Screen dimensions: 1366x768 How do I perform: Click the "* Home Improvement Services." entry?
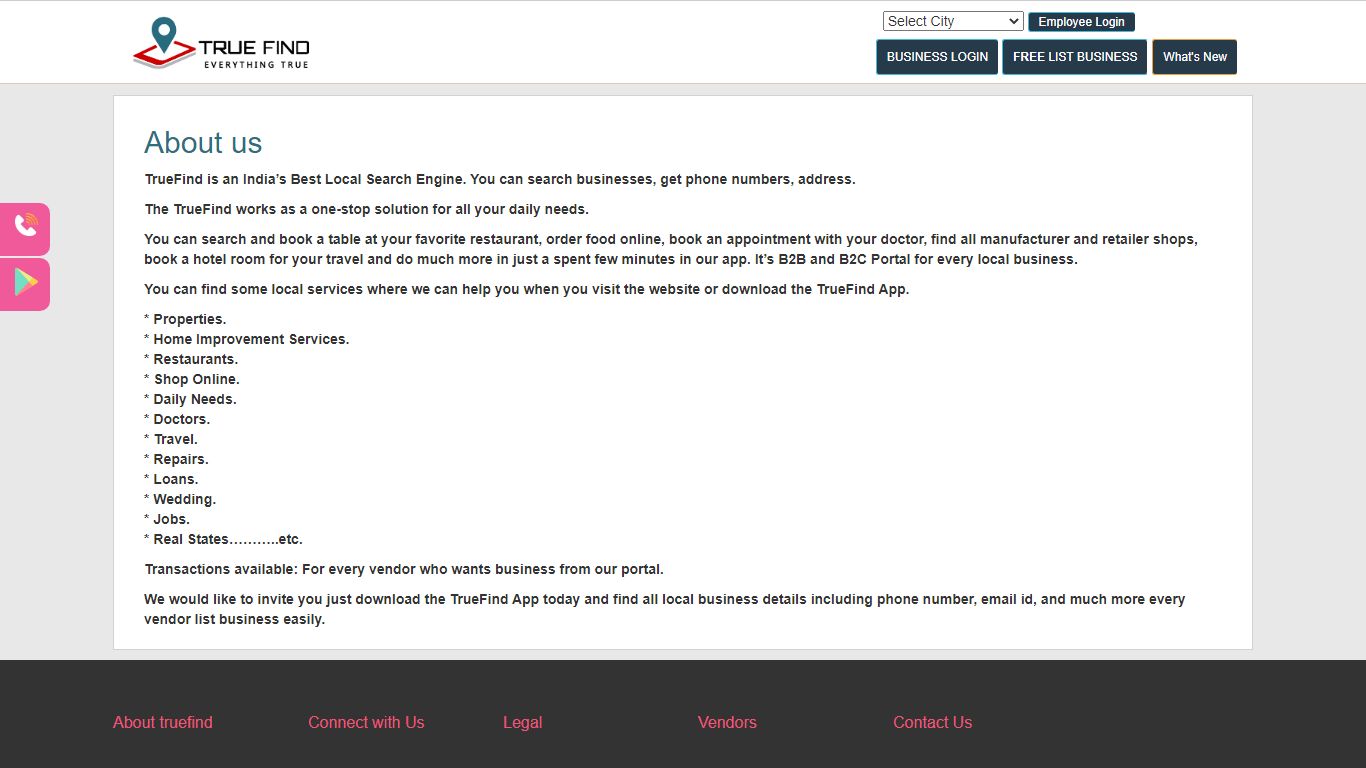point(247,339)
